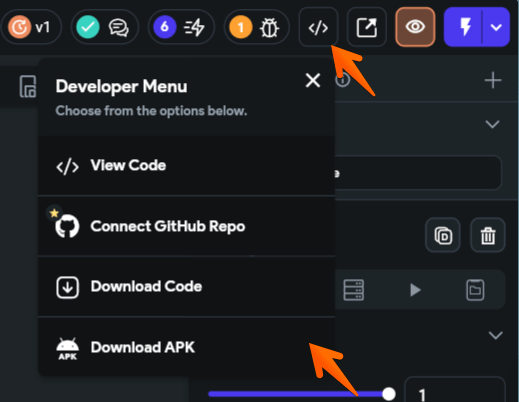This screenshot has height=402, width=519.
Task: Open the v1 version history pill
Action: (31, 27)
